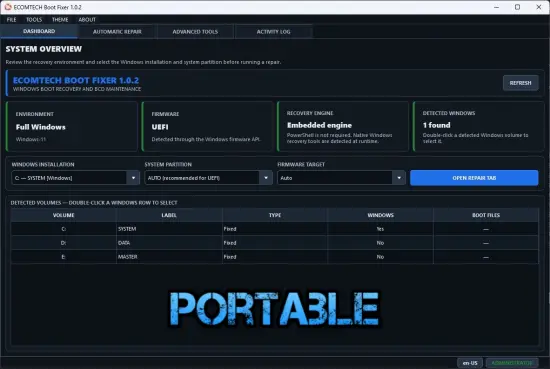The height and width of the screenshot is (369, 550).
Task: Open the TOOLS menu
Action: click(x=34, y=20)
